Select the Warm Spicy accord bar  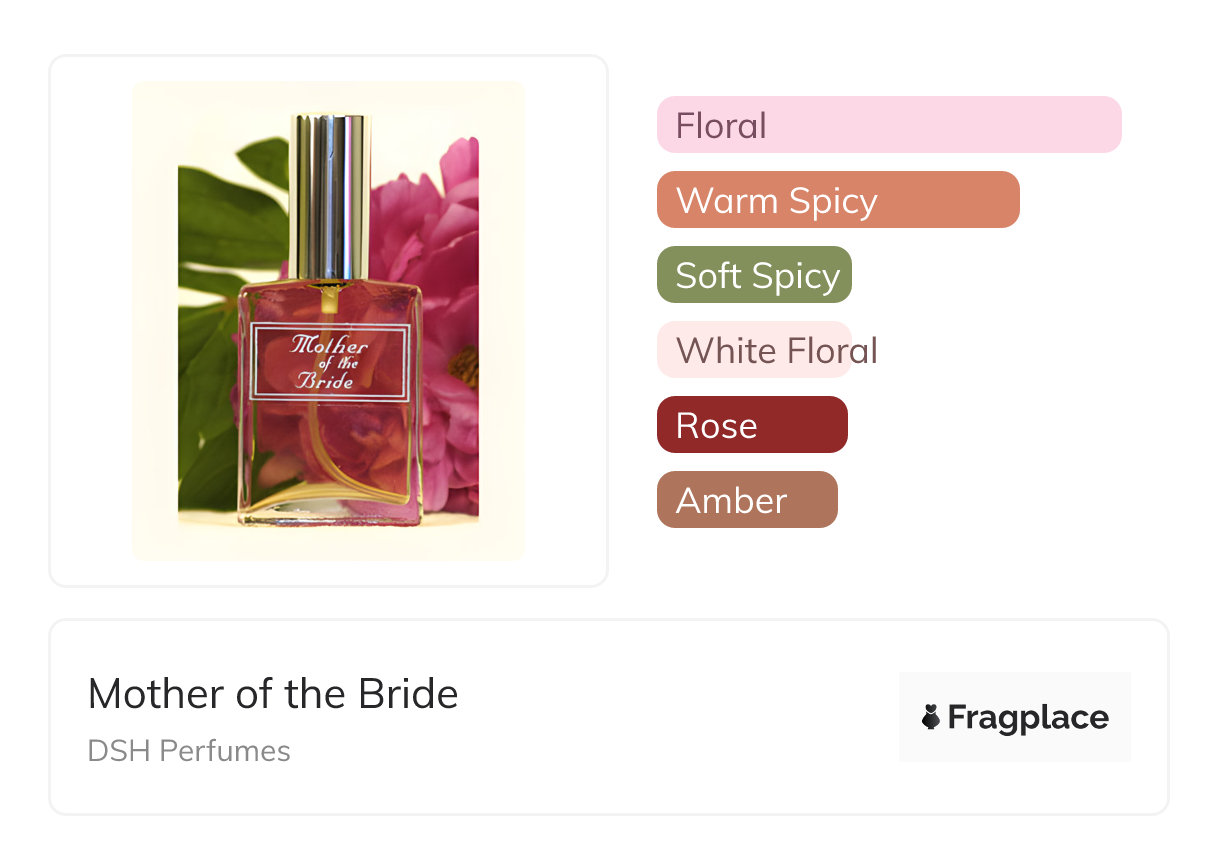[837, 200]
